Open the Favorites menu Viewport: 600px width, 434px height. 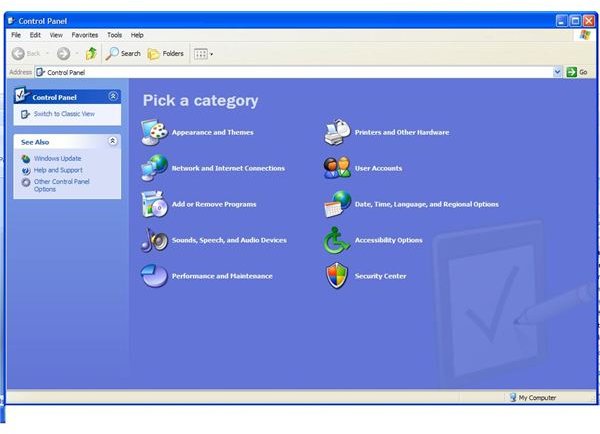(x=85, y=35)
